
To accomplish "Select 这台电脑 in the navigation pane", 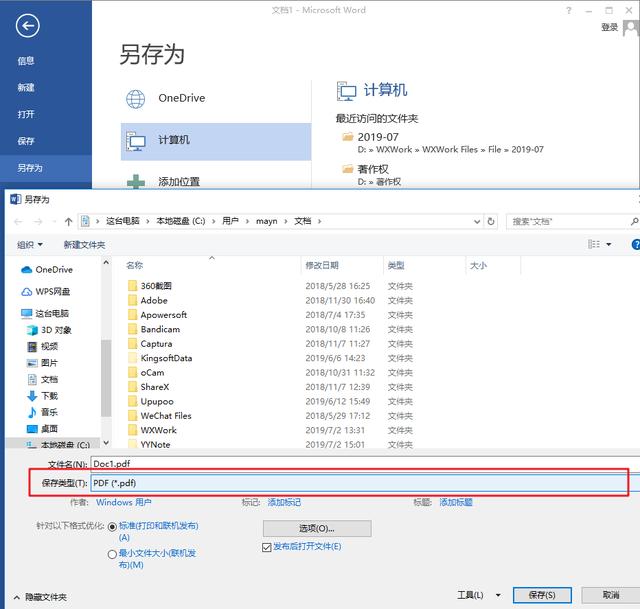I will click(45, 313).
